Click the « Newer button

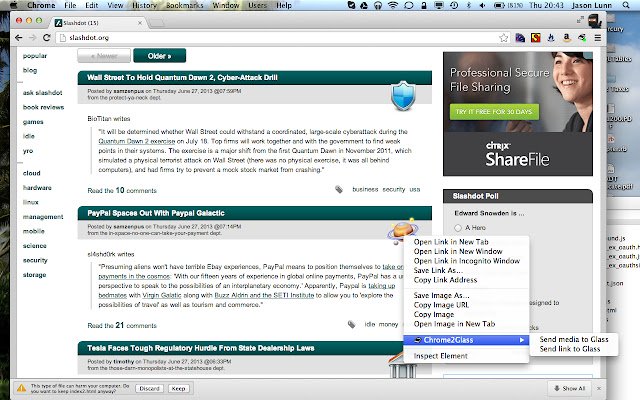tap(104, 56)
